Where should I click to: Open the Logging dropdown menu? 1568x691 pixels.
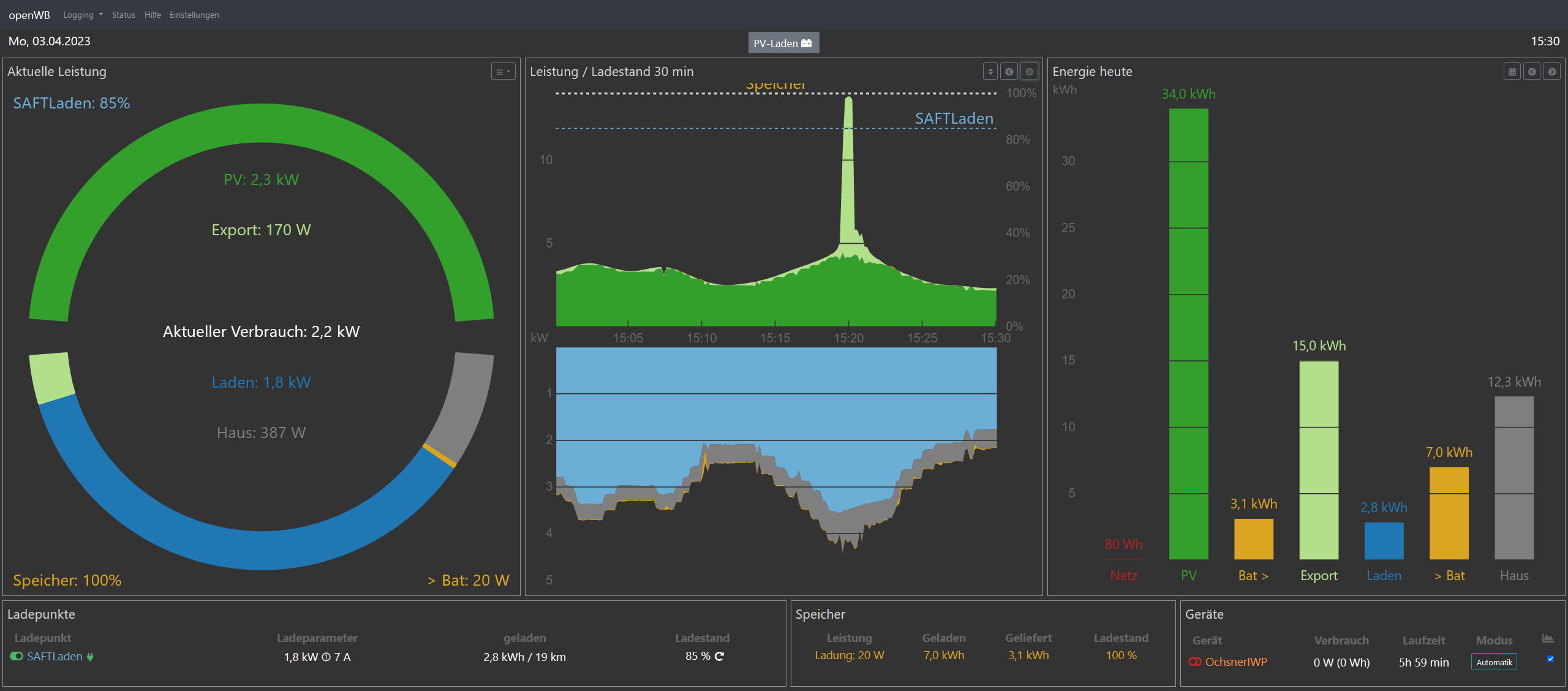point(83,15)
